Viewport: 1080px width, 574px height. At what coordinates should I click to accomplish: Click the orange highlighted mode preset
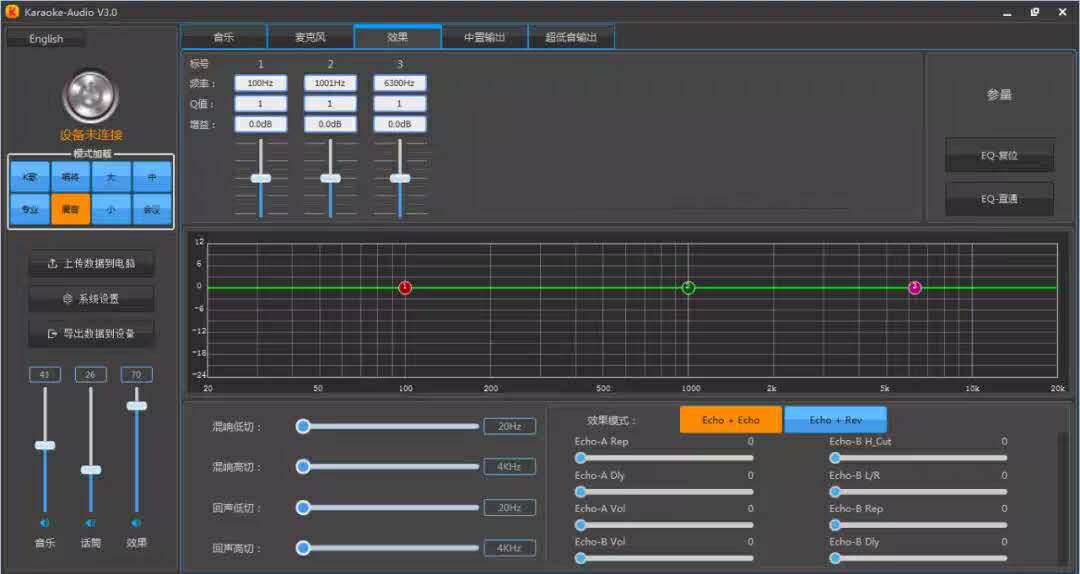(x=70, y=209)
